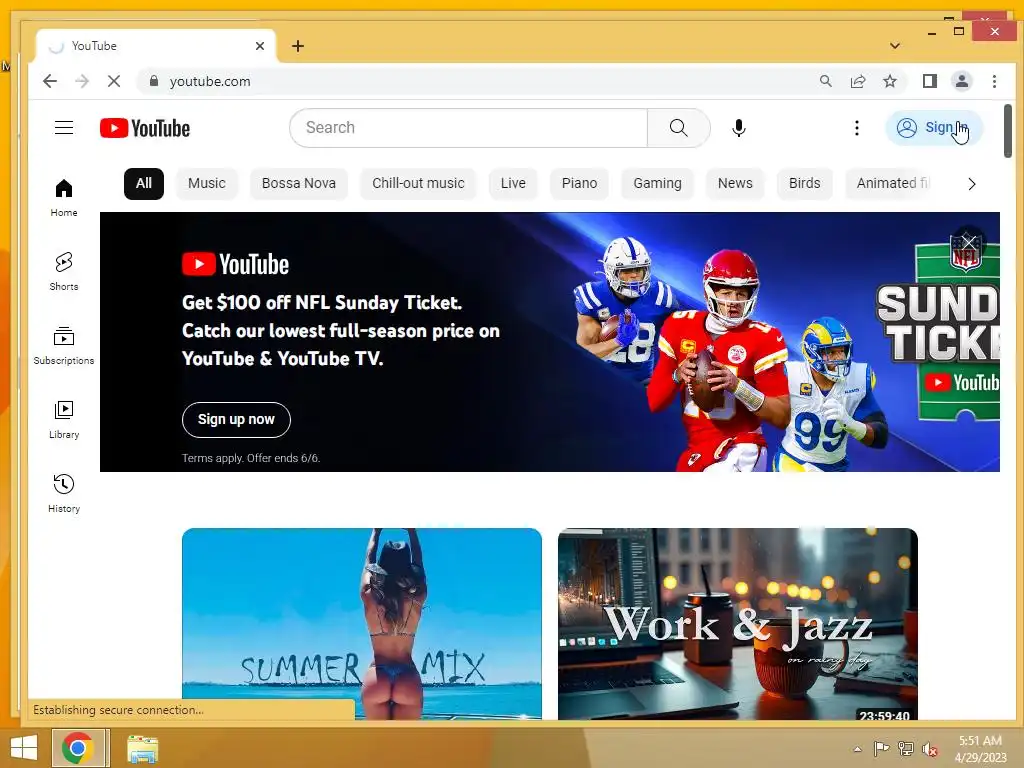Open Action Center flag icon
The image size is (1024, 768).
point(881,749)
